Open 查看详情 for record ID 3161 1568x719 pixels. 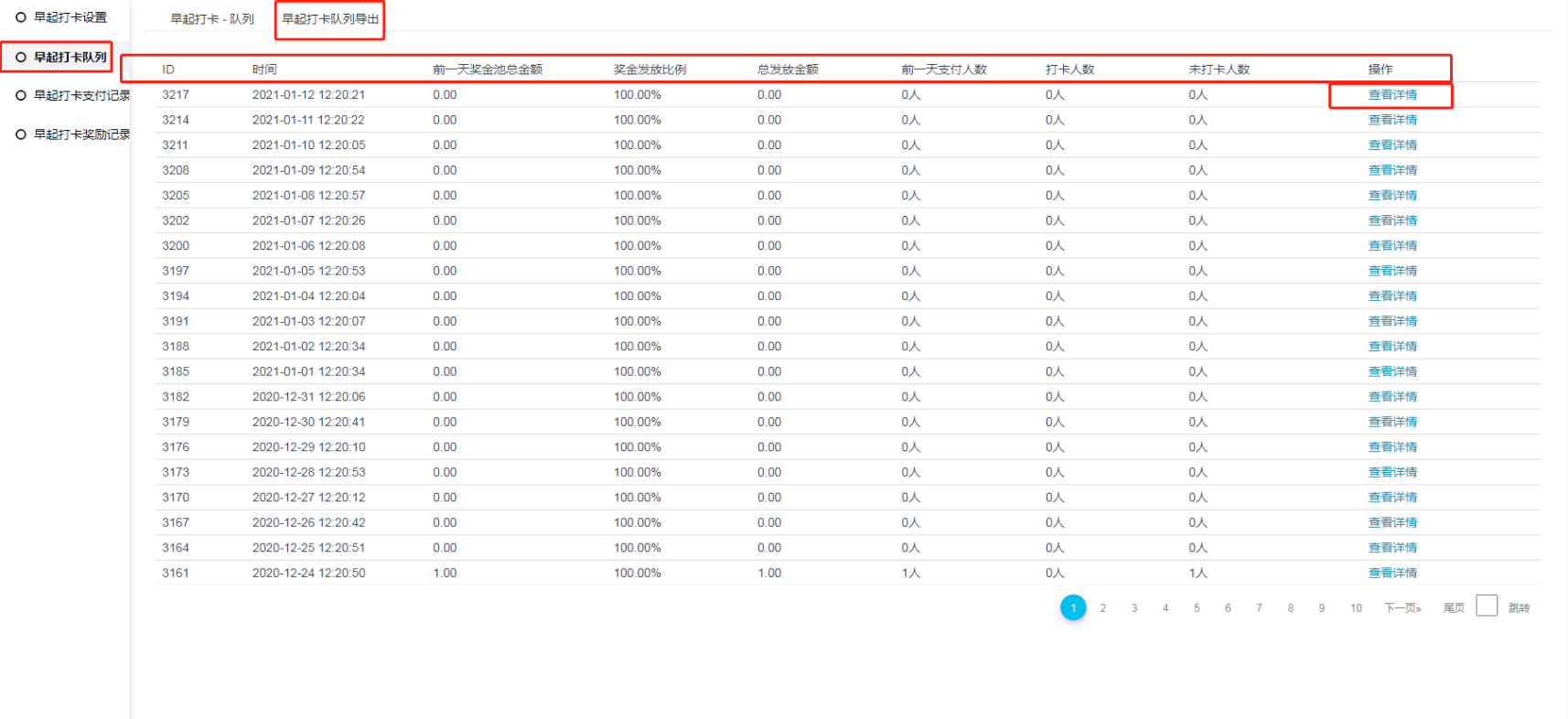[x=1391, y=574]
